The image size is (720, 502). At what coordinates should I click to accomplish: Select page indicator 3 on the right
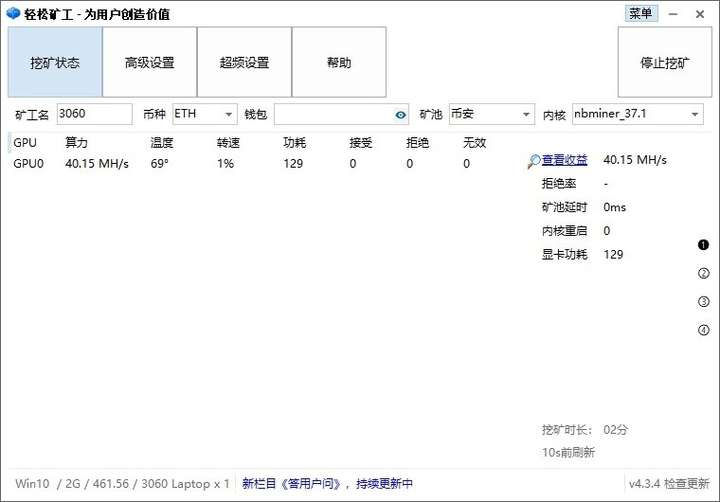[703, 302]
